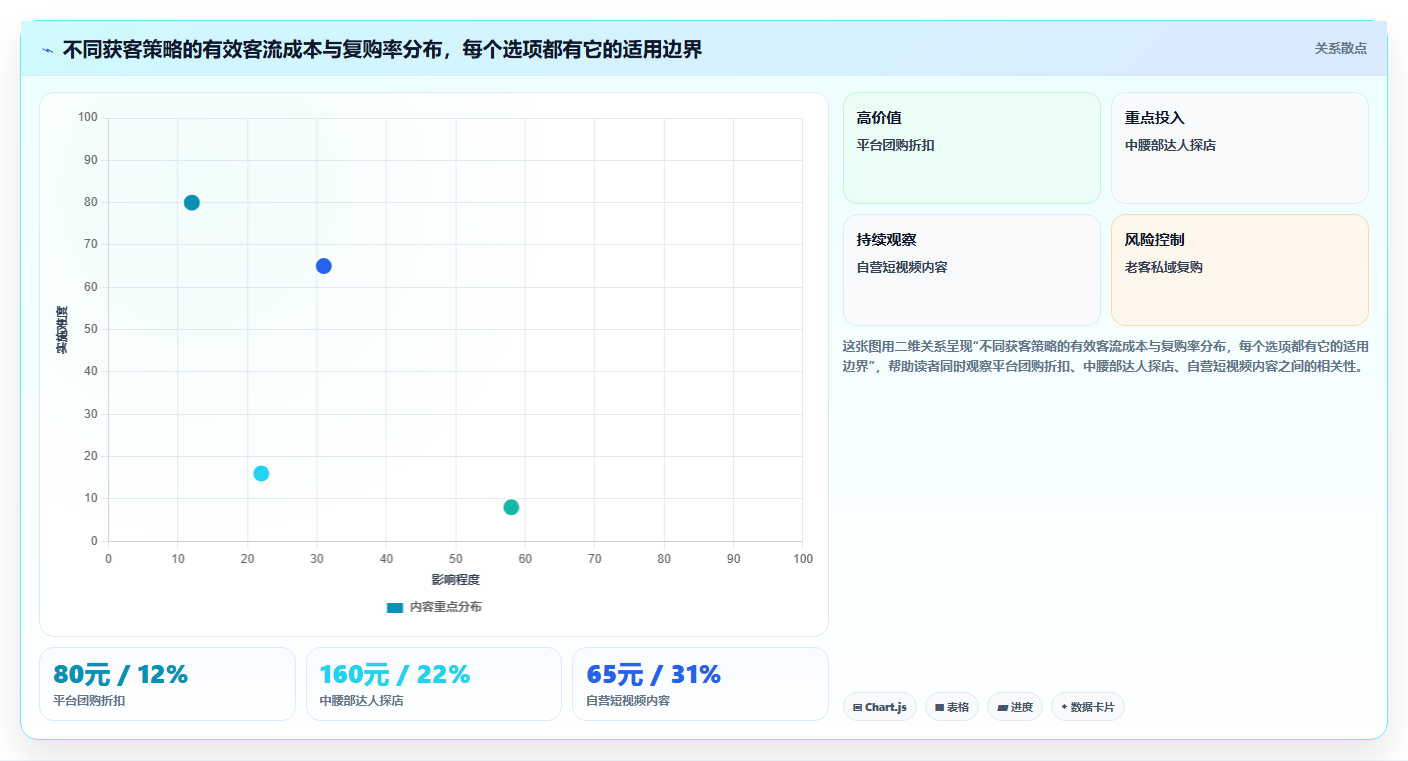Click the x-axis tick label 70

coord(595,559)
